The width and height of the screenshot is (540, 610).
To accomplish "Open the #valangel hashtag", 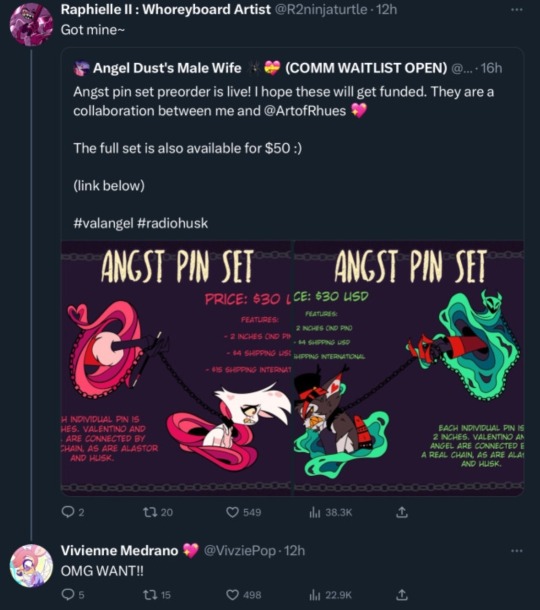I will coord(103,223).
